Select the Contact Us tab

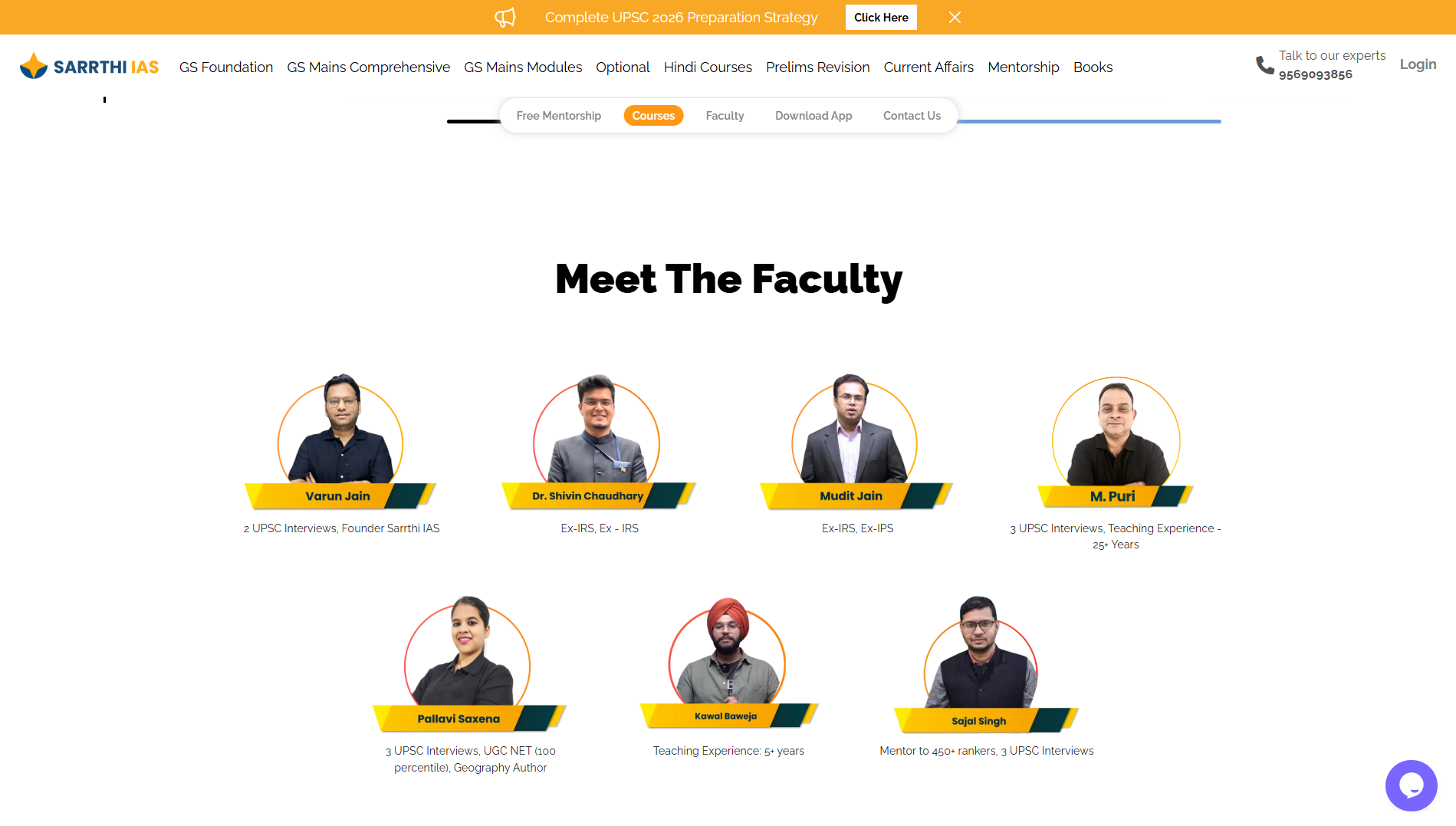pyautogui.click(x=911, y=115)
